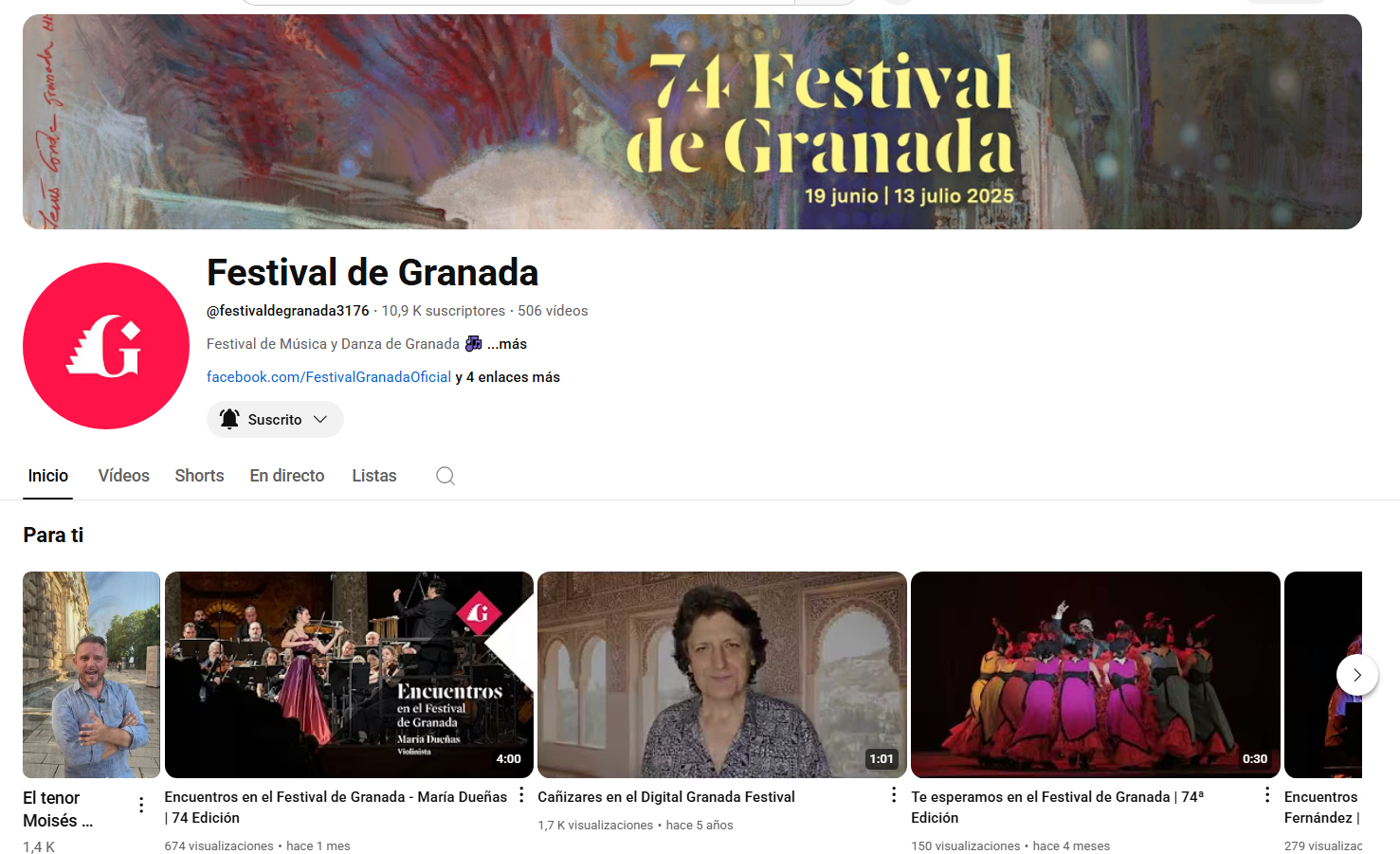Screen dimensions: 1400x854
Task: Open three-dot menu for Te esperamos video
Action: coord(1267,795)
